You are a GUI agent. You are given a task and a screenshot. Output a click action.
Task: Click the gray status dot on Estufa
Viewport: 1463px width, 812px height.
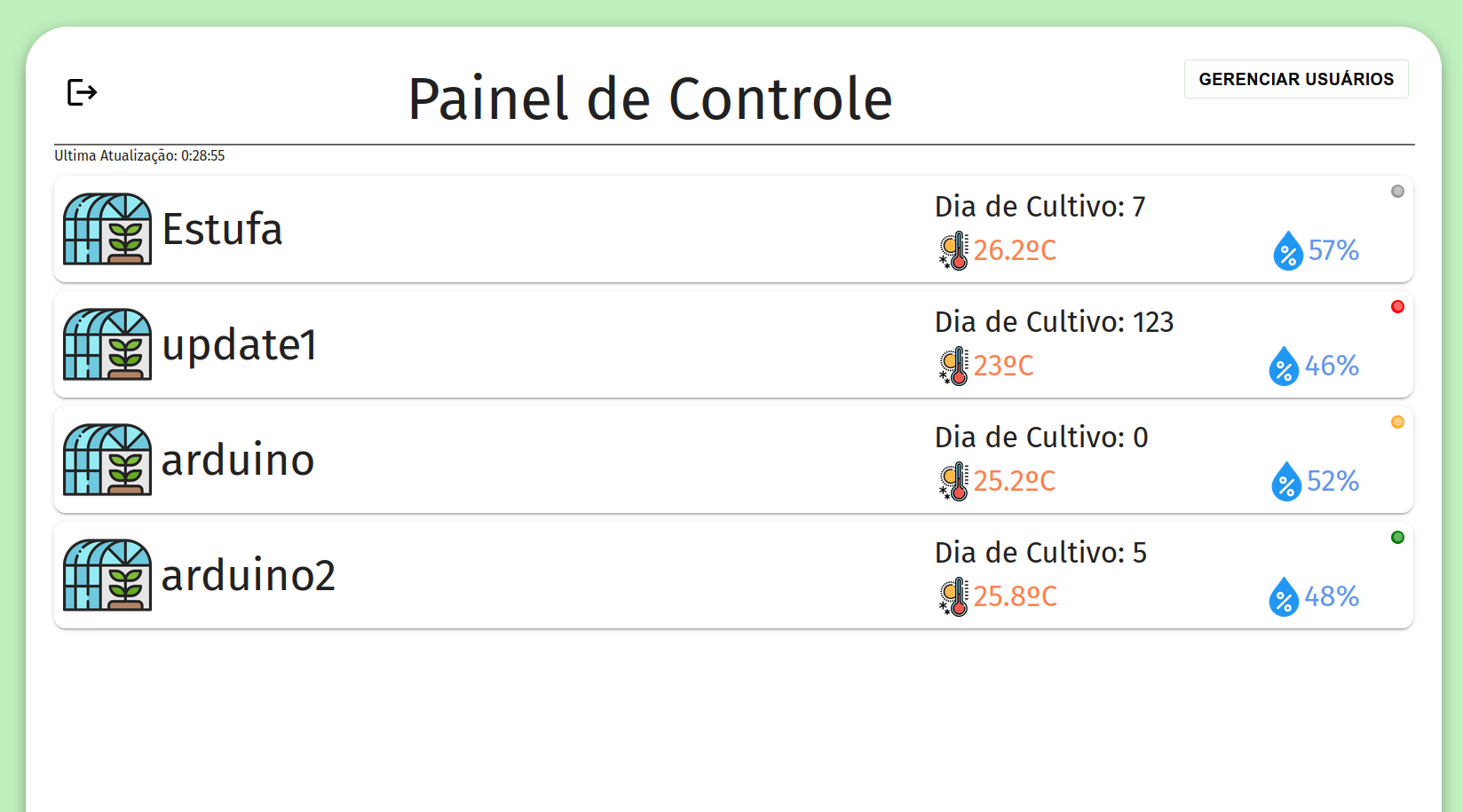[1397, 192]
